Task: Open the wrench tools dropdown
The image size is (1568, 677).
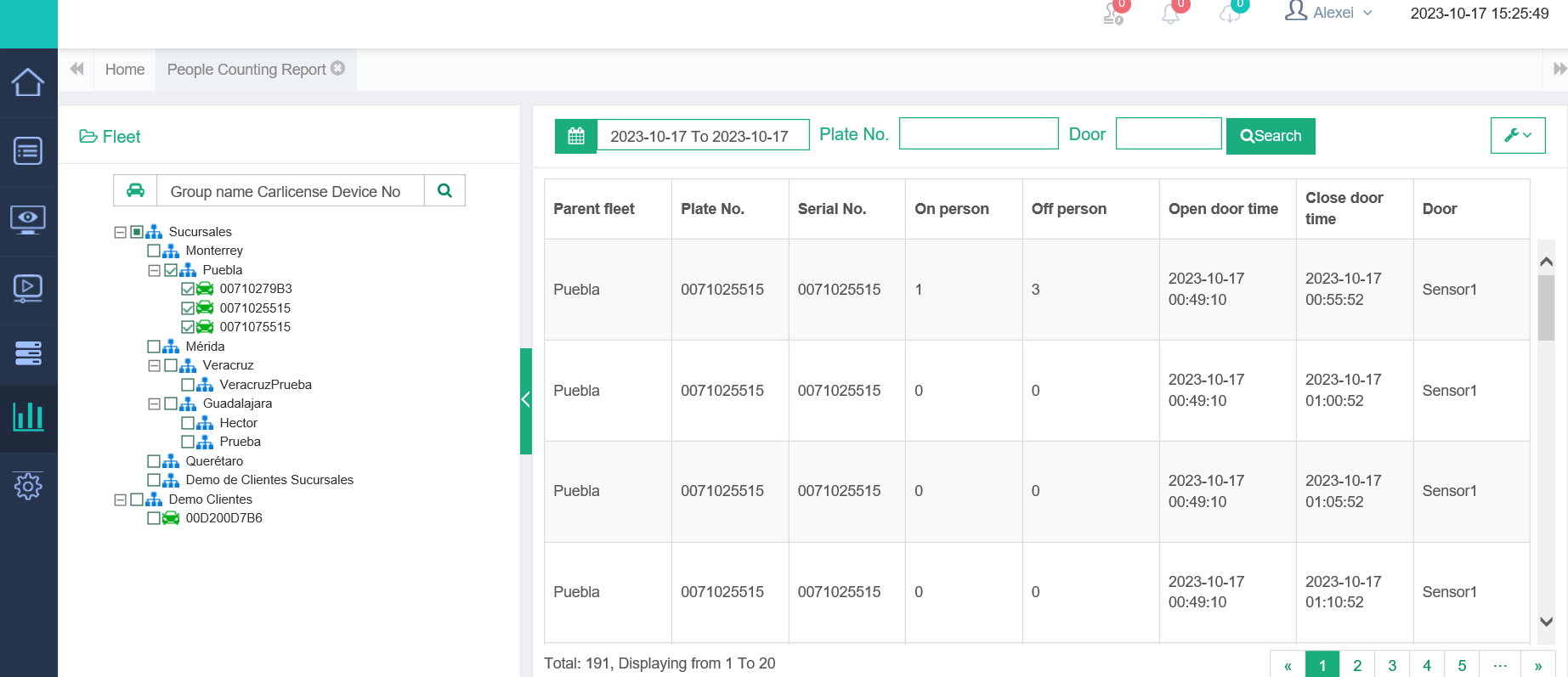Action: [1517, 135]
